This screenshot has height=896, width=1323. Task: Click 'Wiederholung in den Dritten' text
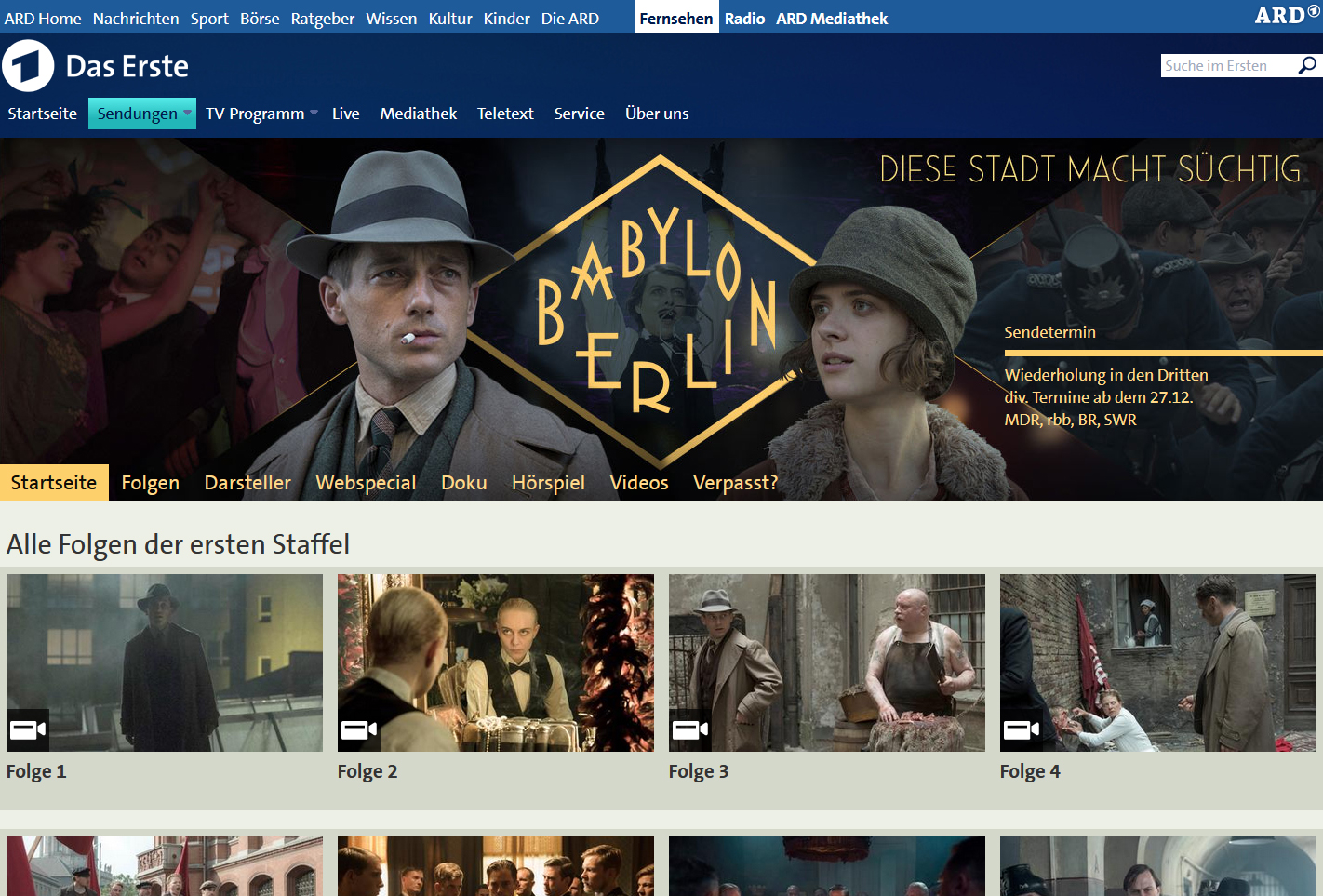[x=1106, y=375]
